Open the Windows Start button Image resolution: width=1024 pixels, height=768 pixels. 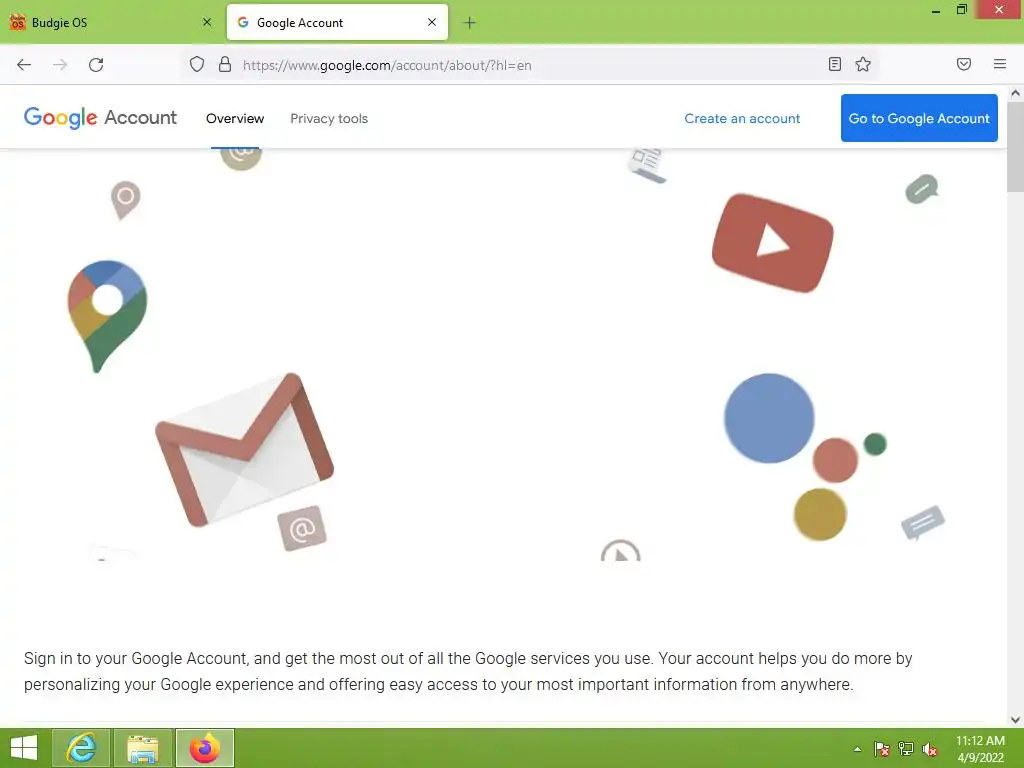click(24, 748)
